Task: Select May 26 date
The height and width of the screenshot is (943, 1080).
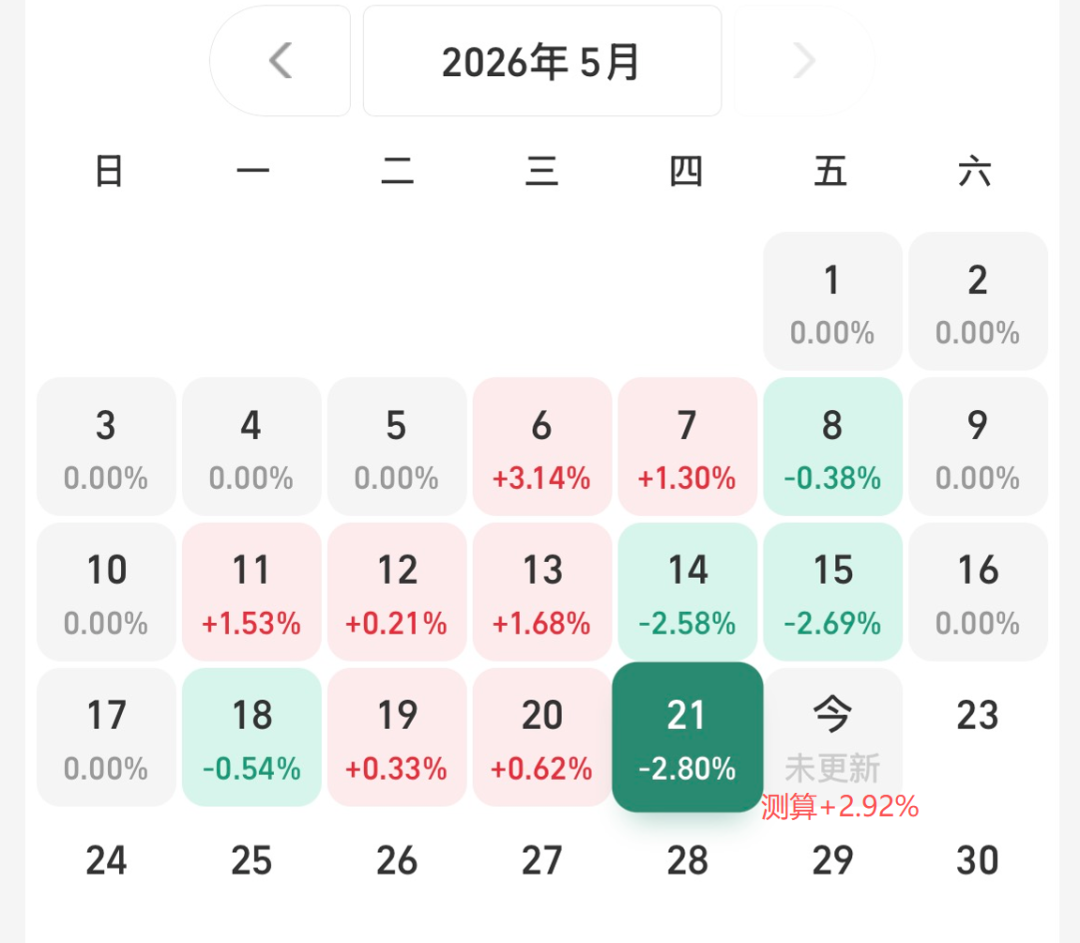Action: pos(397,860)
